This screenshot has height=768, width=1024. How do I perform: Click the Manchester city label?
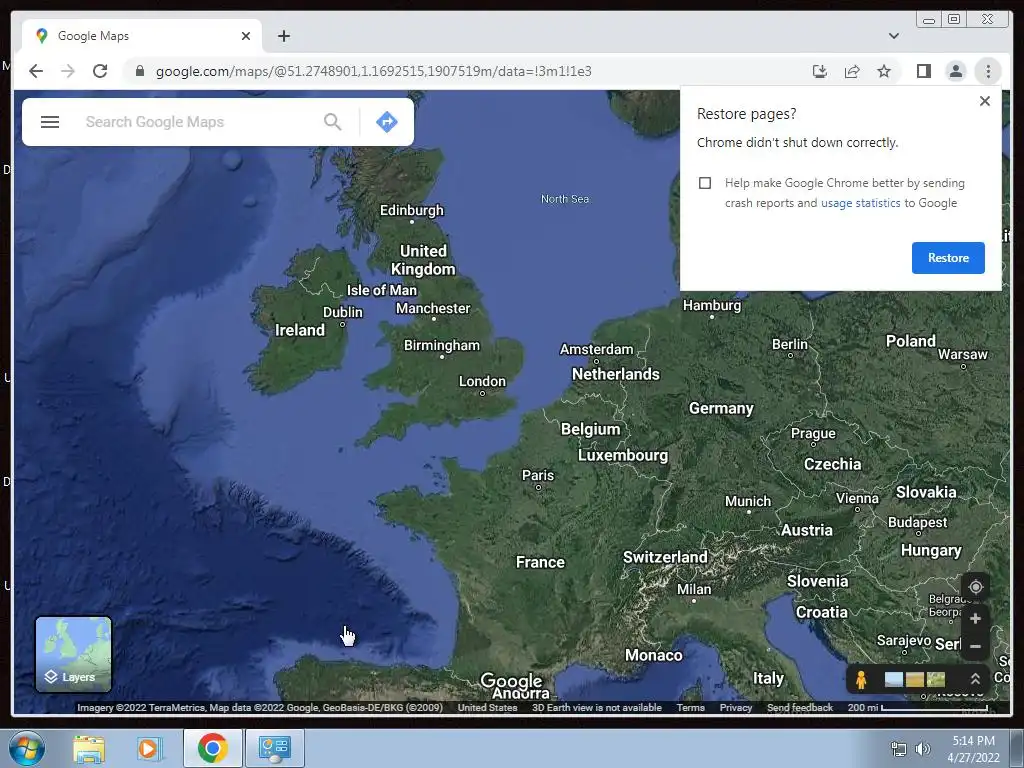click(433, 308)
